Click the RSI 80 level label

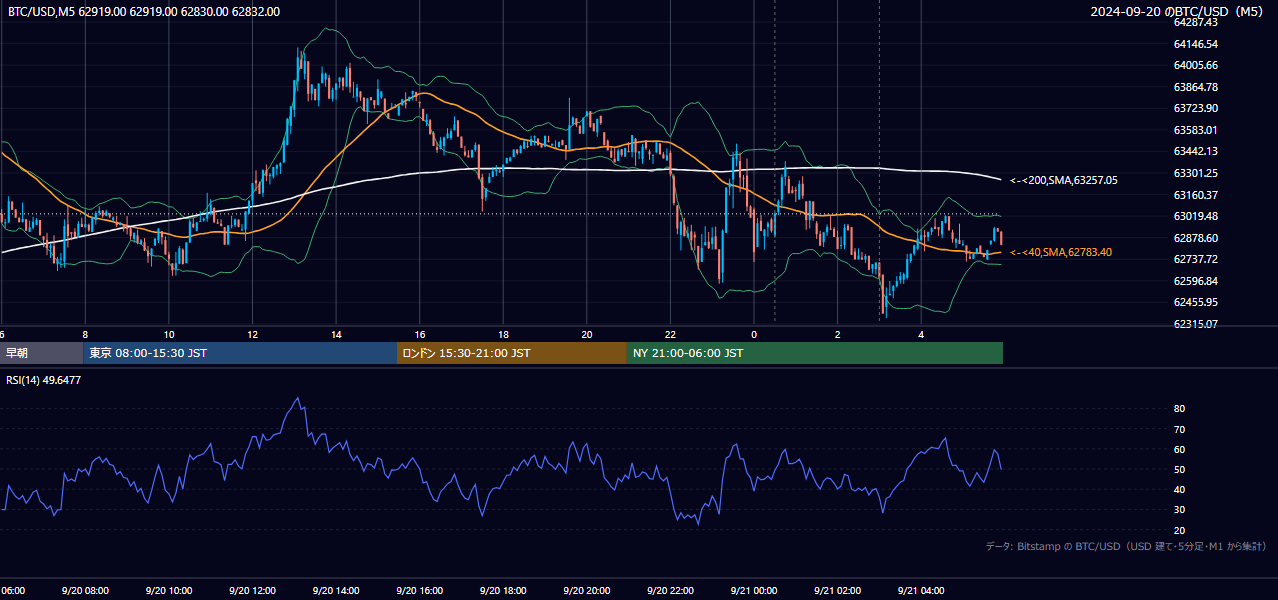pyautogui.click(x=1179, y=409)
